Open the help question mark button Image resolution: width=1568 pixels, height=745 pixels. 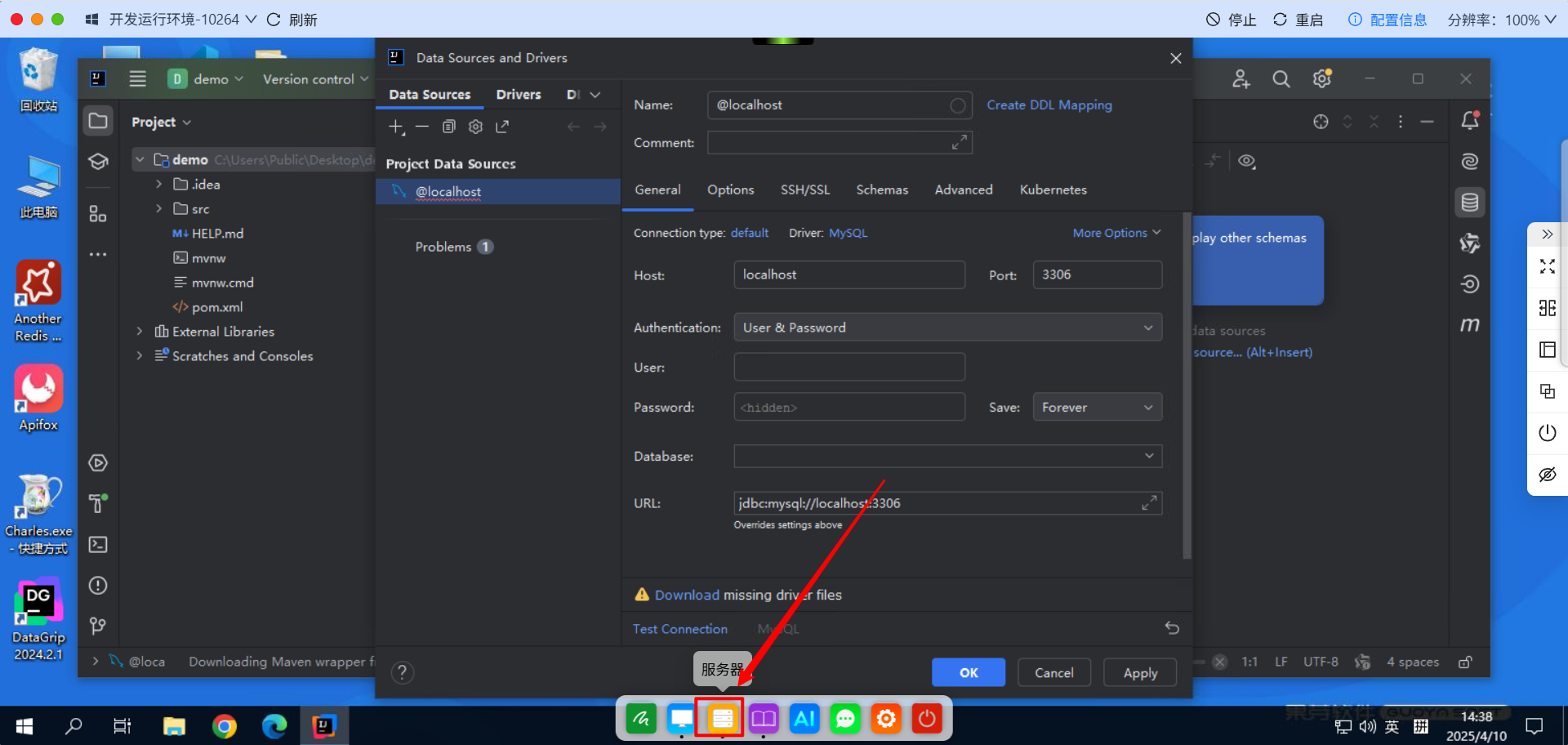click(x=403, y=672)
